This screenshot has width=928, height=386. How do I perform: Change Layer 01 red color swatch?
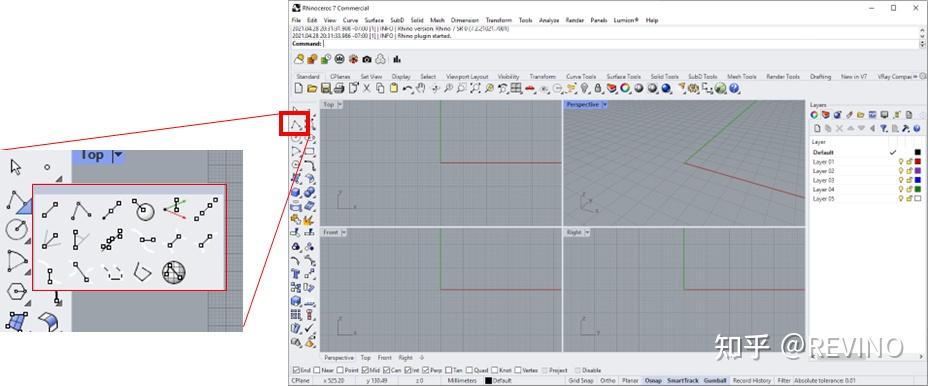pos(918,162)
